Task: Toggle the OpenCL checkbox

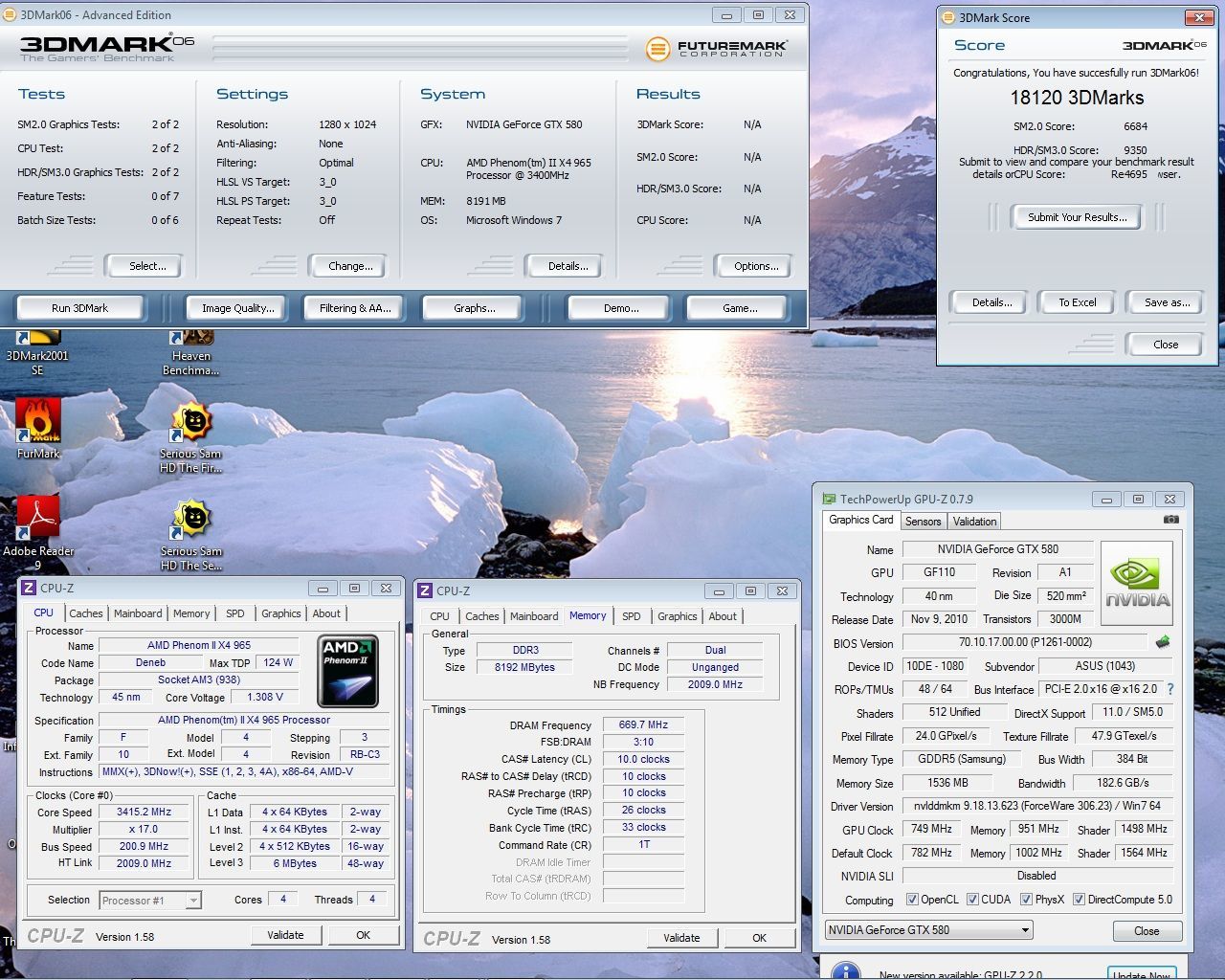Action: point(910,900)
